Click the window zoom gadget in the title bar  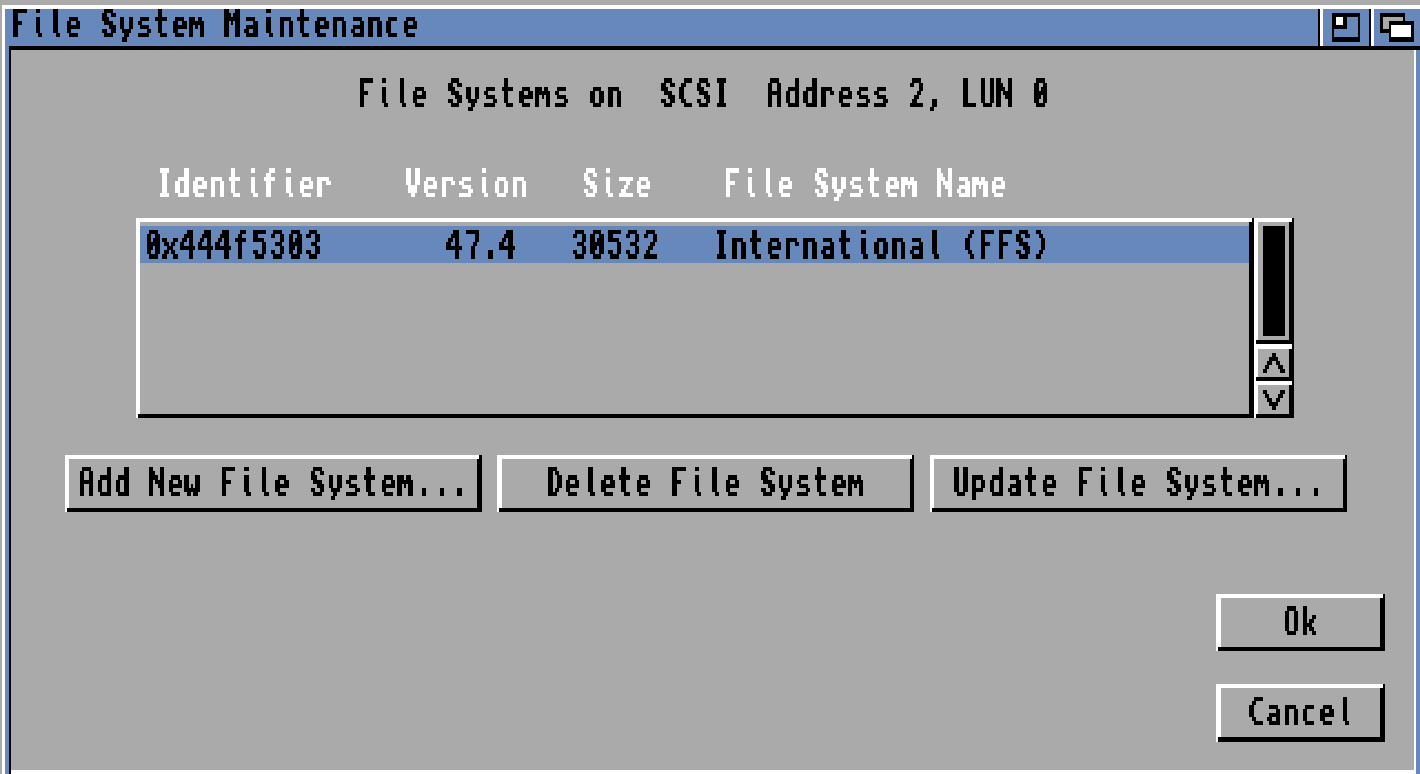tap(1346, 26)
